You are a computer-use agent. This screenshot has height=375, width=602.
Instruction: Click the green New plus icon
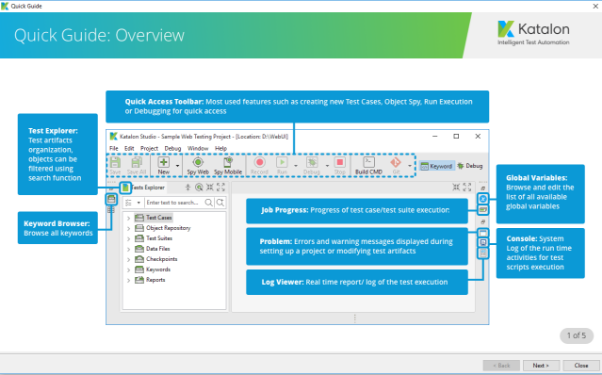click(164, 162)
